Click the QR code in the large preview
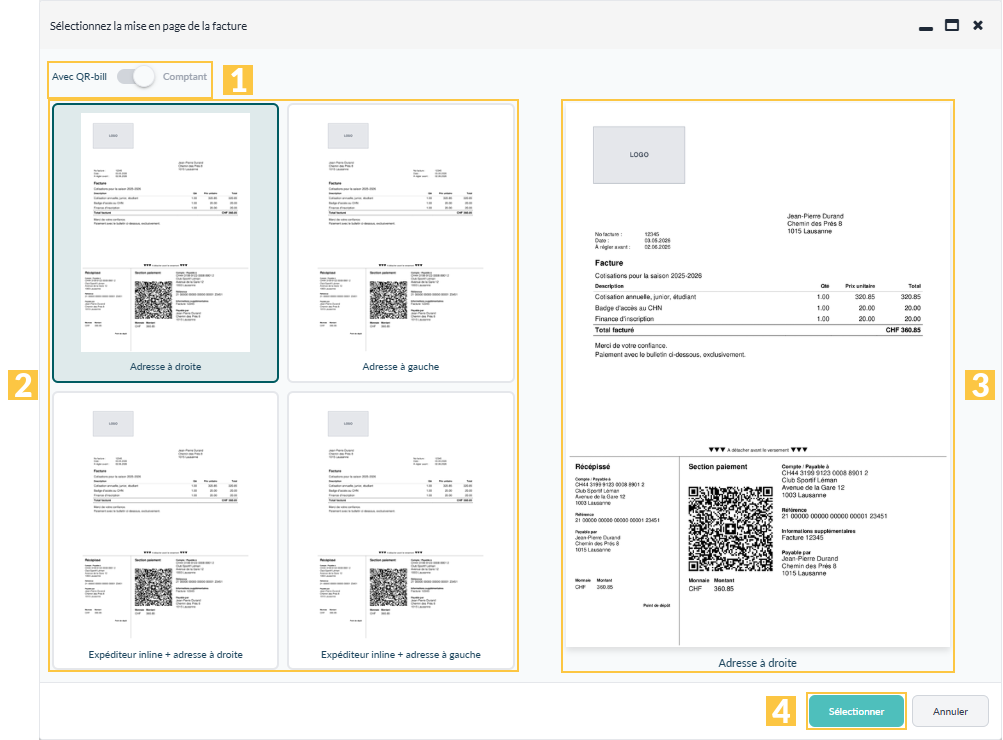Viewport: 1003px width, 740px height. 730,529
